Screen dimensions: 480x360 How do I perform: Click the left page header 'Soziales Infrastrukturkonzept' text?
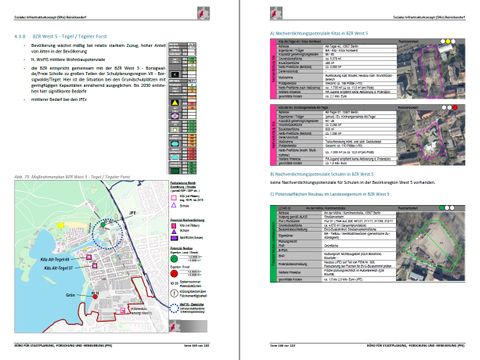tap(50, 17)
